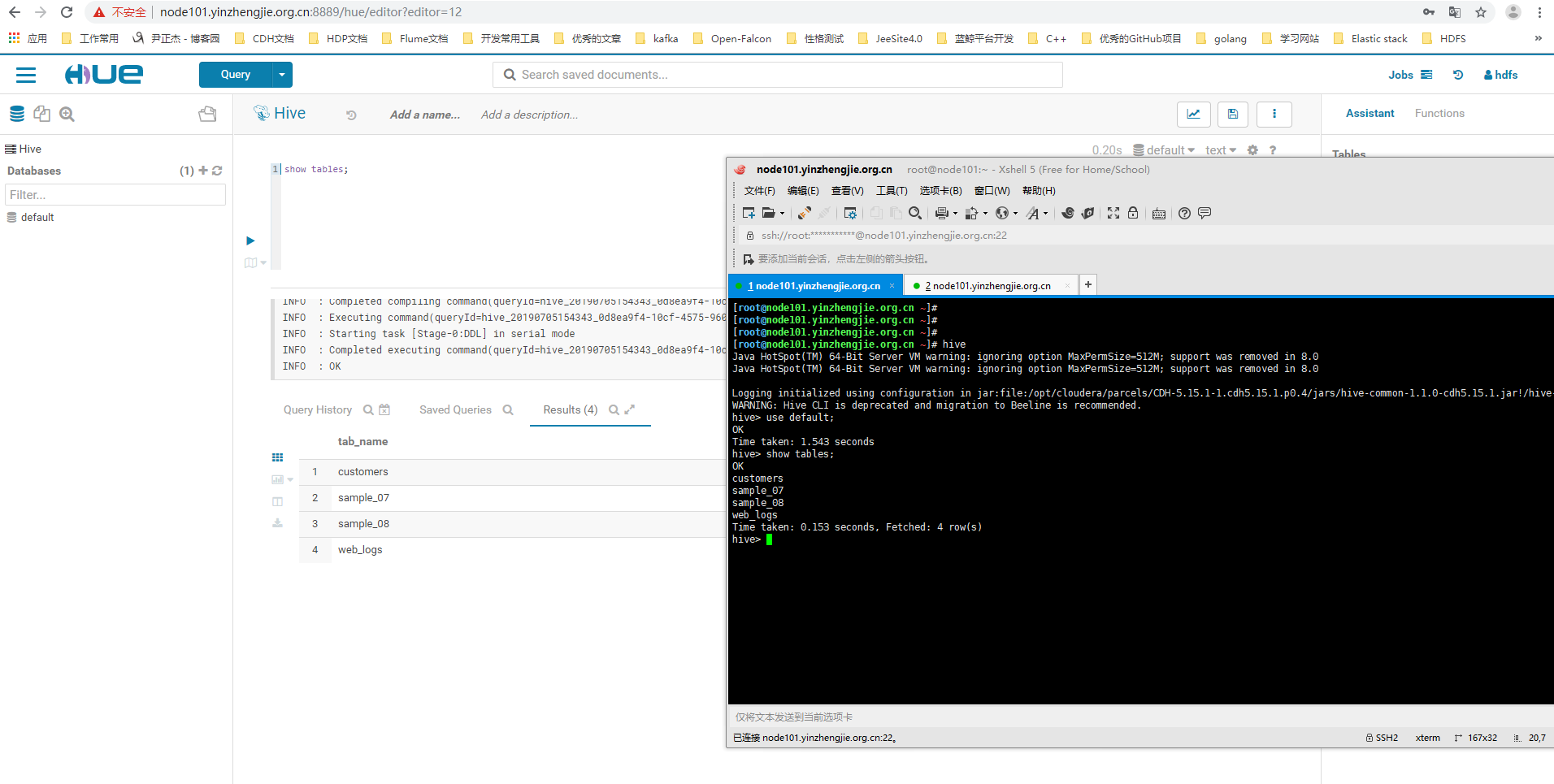
Task: Refresh the Databases list
Action: [x=217, y=171]
